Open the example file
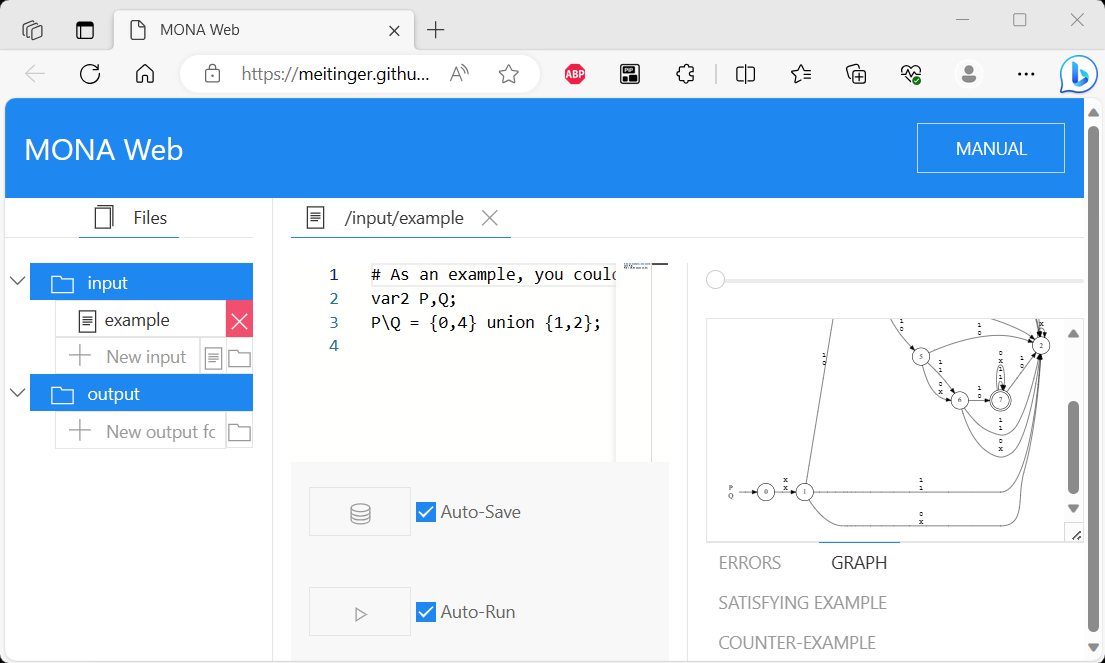 coord(141,320)
